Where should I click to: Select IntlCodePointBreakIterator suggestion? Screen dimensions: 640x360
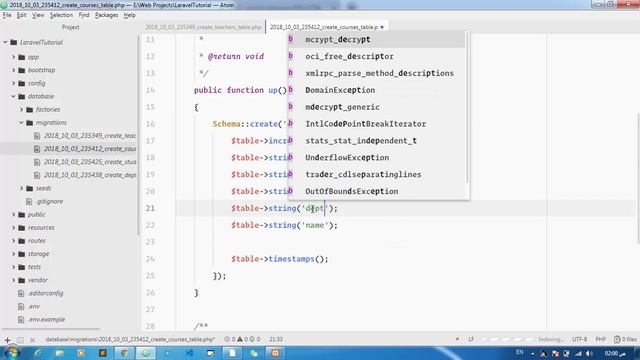376,124
